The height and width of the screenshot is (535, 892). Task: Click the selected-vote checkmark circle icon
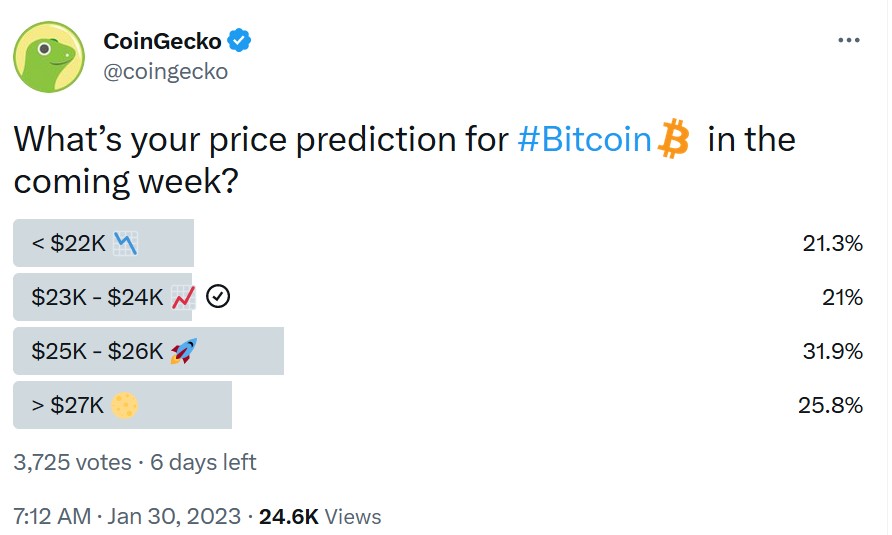[218, 297]
